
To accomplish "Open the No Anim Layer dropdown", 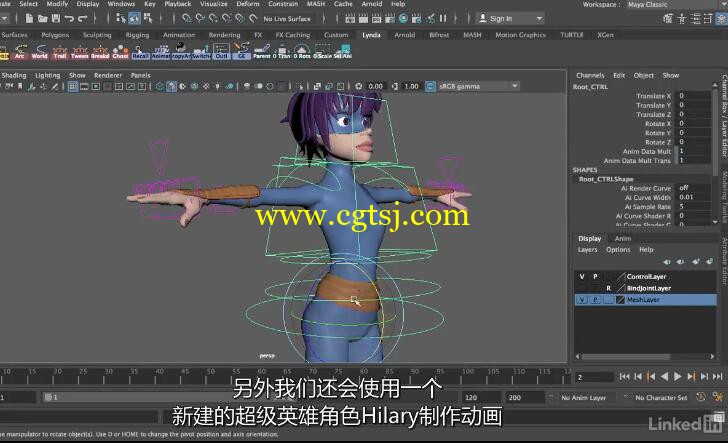I will tap(584, 397).
